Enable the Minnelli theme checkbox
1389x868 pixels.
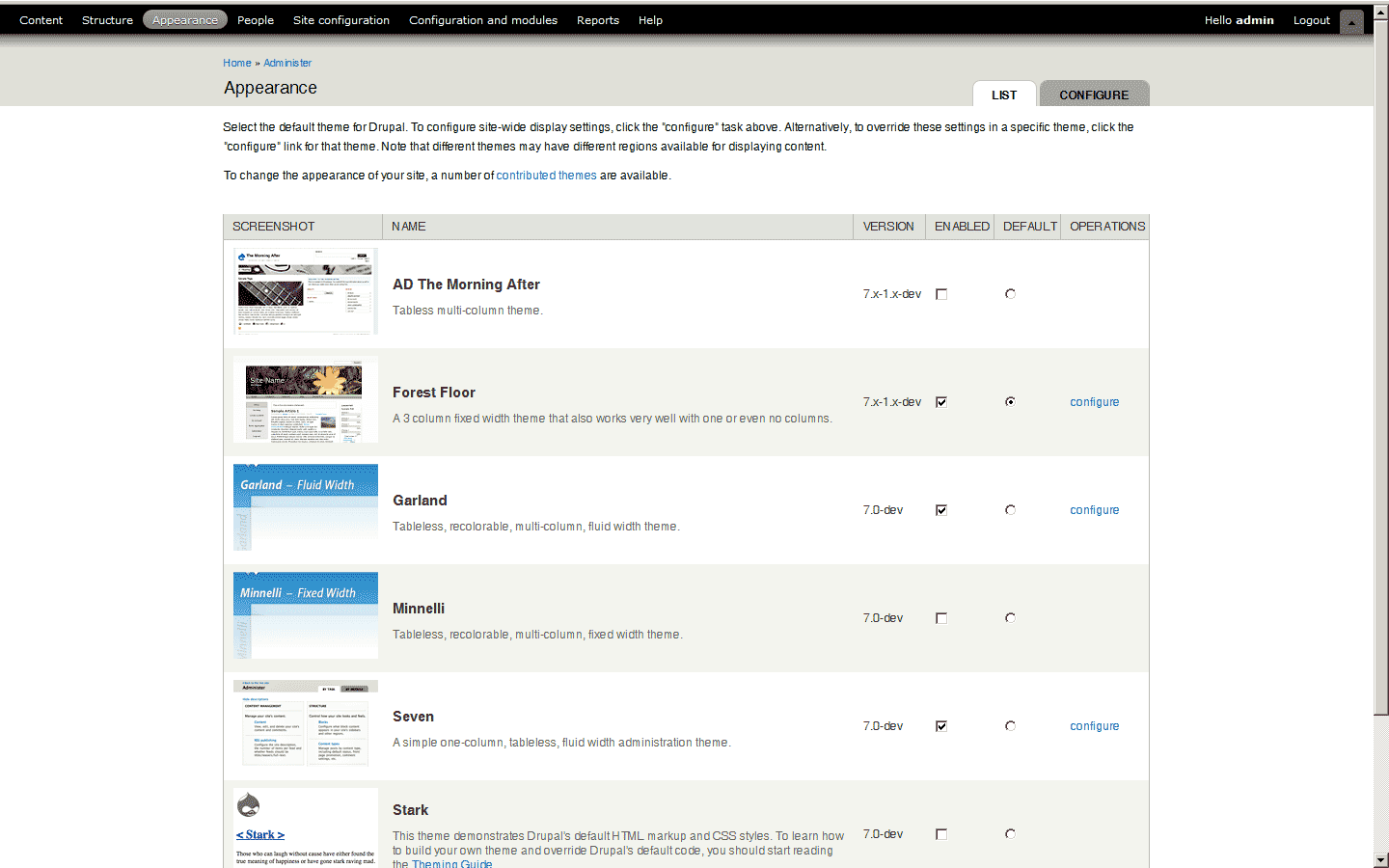point(941,618)
